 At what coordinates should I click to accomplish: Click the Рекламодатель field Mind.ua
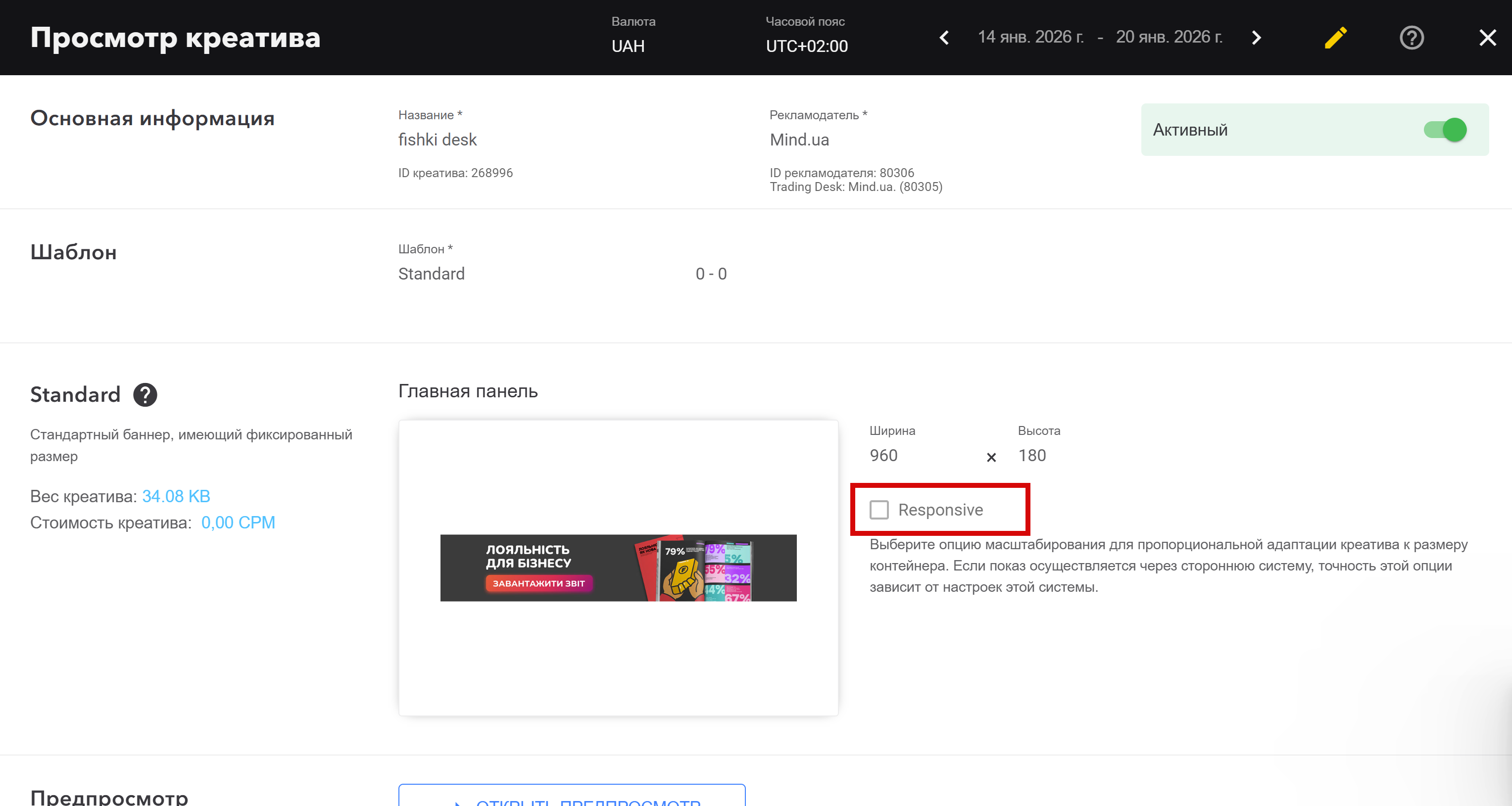799,140
